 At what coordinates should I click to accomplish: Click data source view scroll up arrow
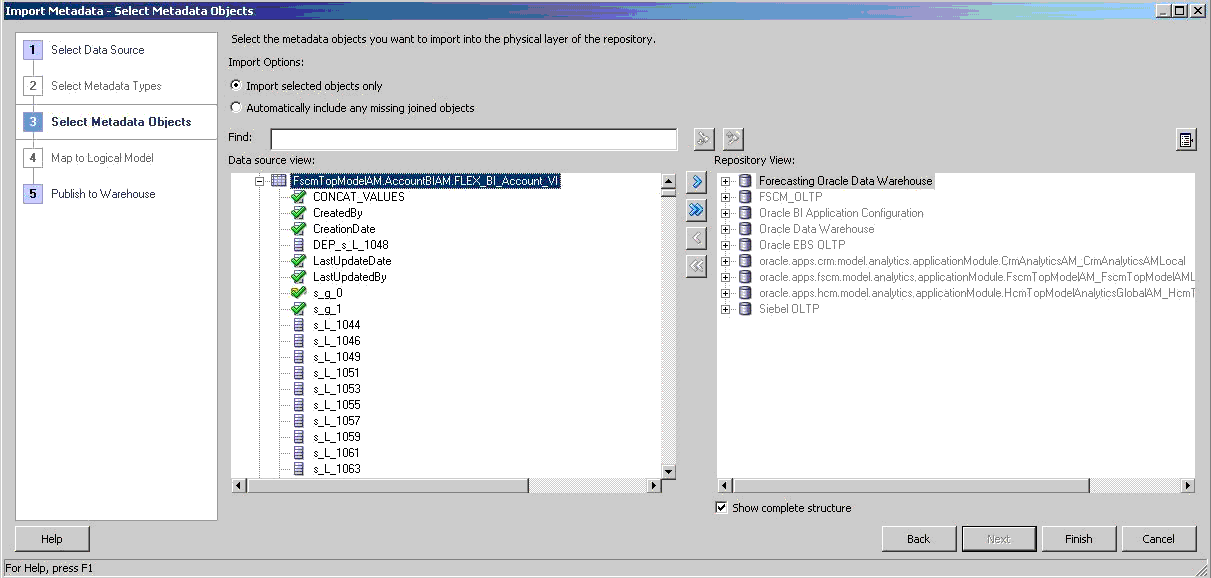coord(668,181)
